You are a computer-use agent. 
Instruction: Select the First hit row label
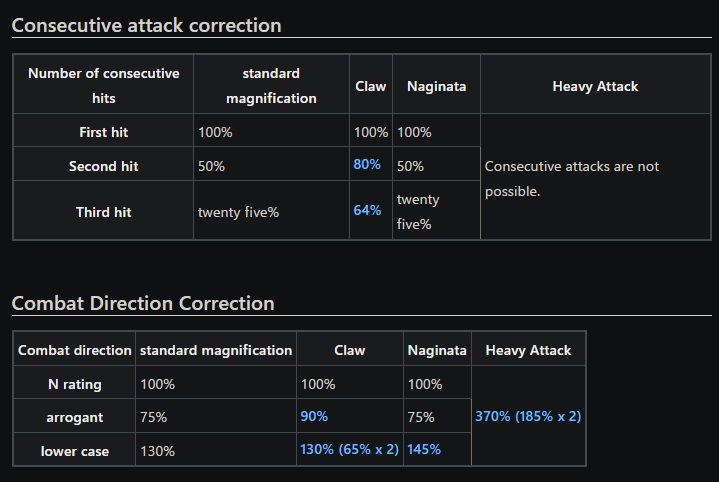104,132
